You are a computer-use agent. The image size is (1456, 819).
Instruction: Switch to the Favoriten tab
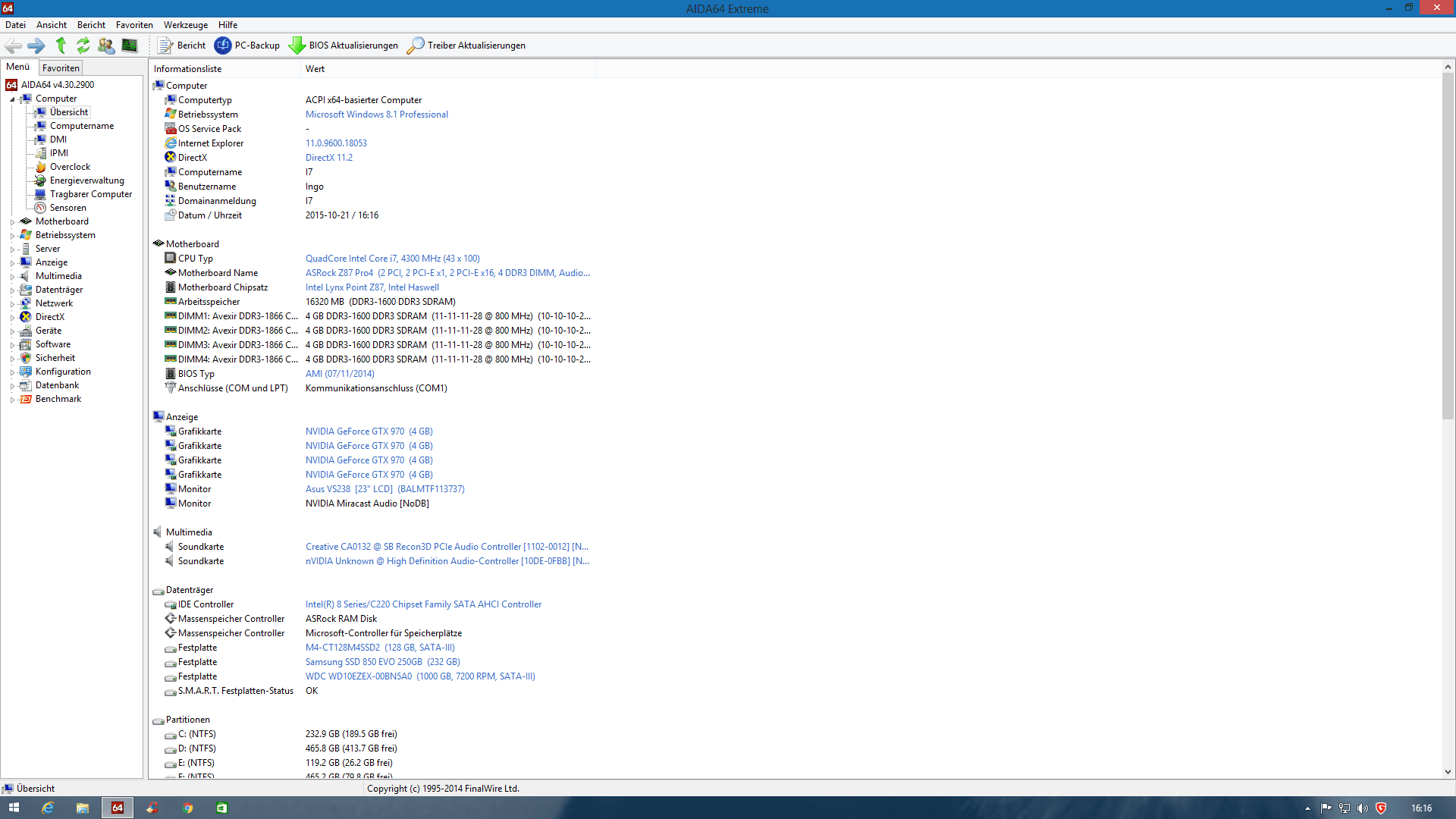pos(61,68)
